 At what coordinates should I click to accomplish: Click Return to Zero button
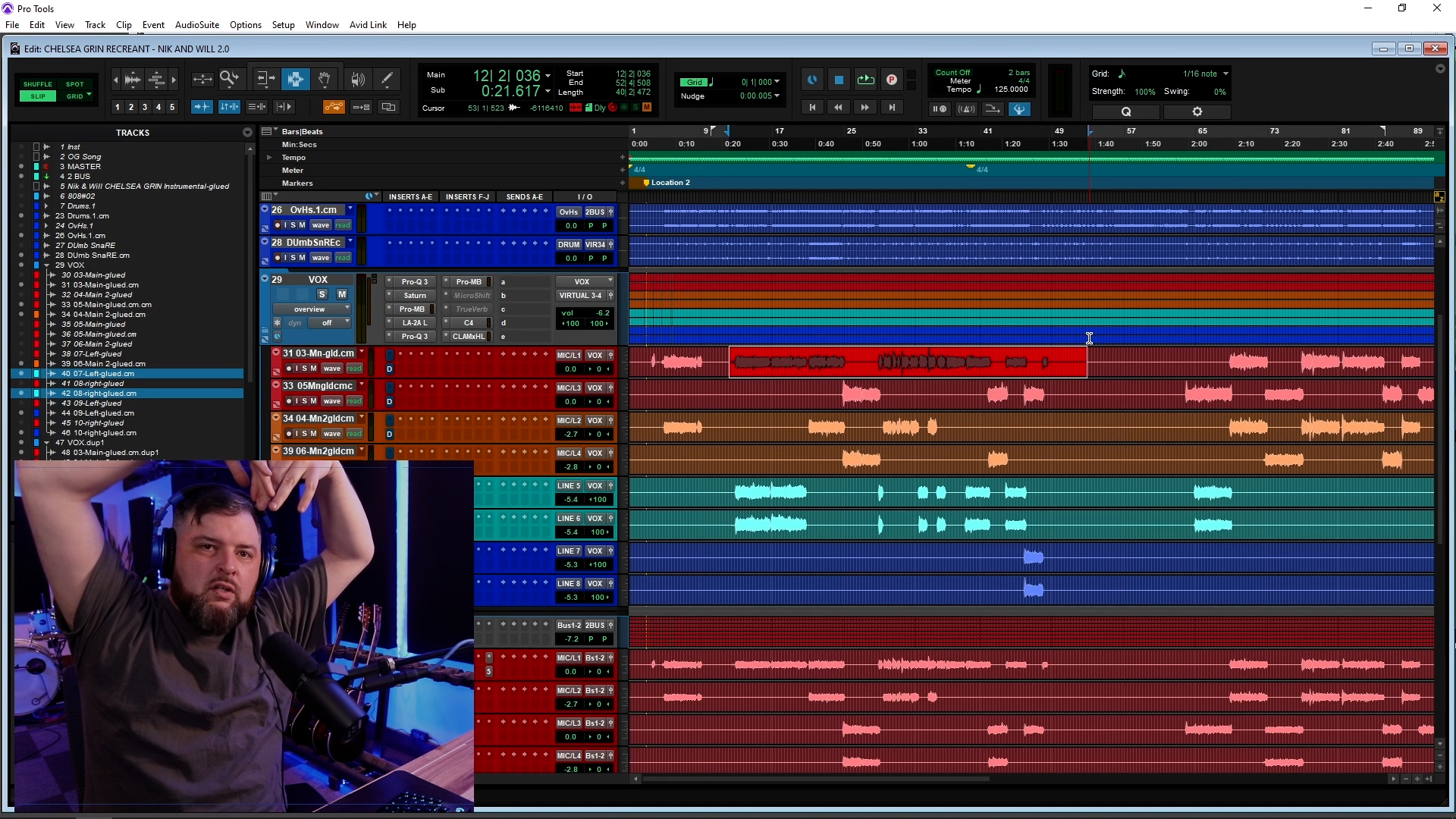coord(812,108)
